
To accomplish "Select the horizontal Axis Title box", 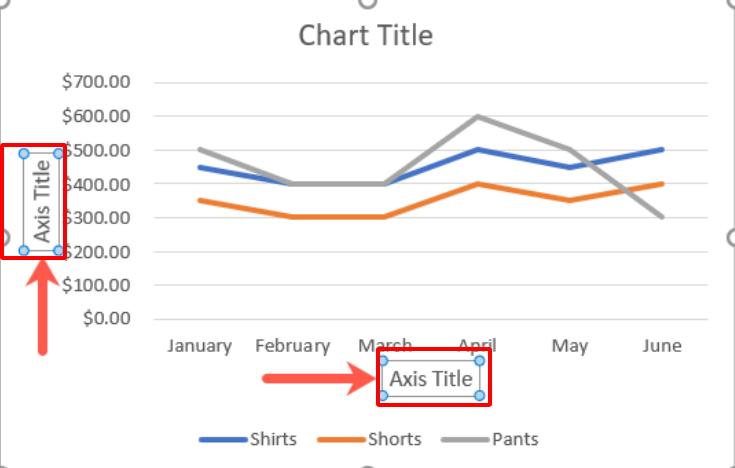I will click(x=430, y=379).
